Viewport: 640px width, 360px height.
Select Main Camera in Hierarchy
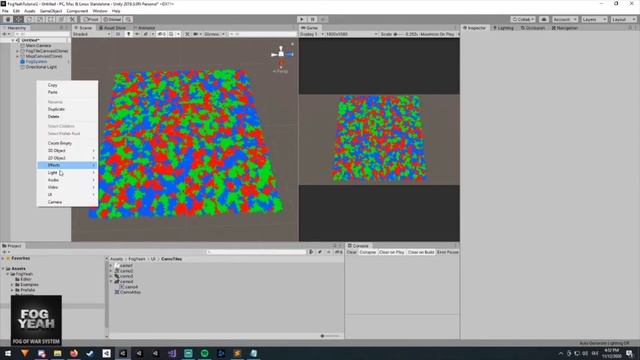[x=38, y=46]
